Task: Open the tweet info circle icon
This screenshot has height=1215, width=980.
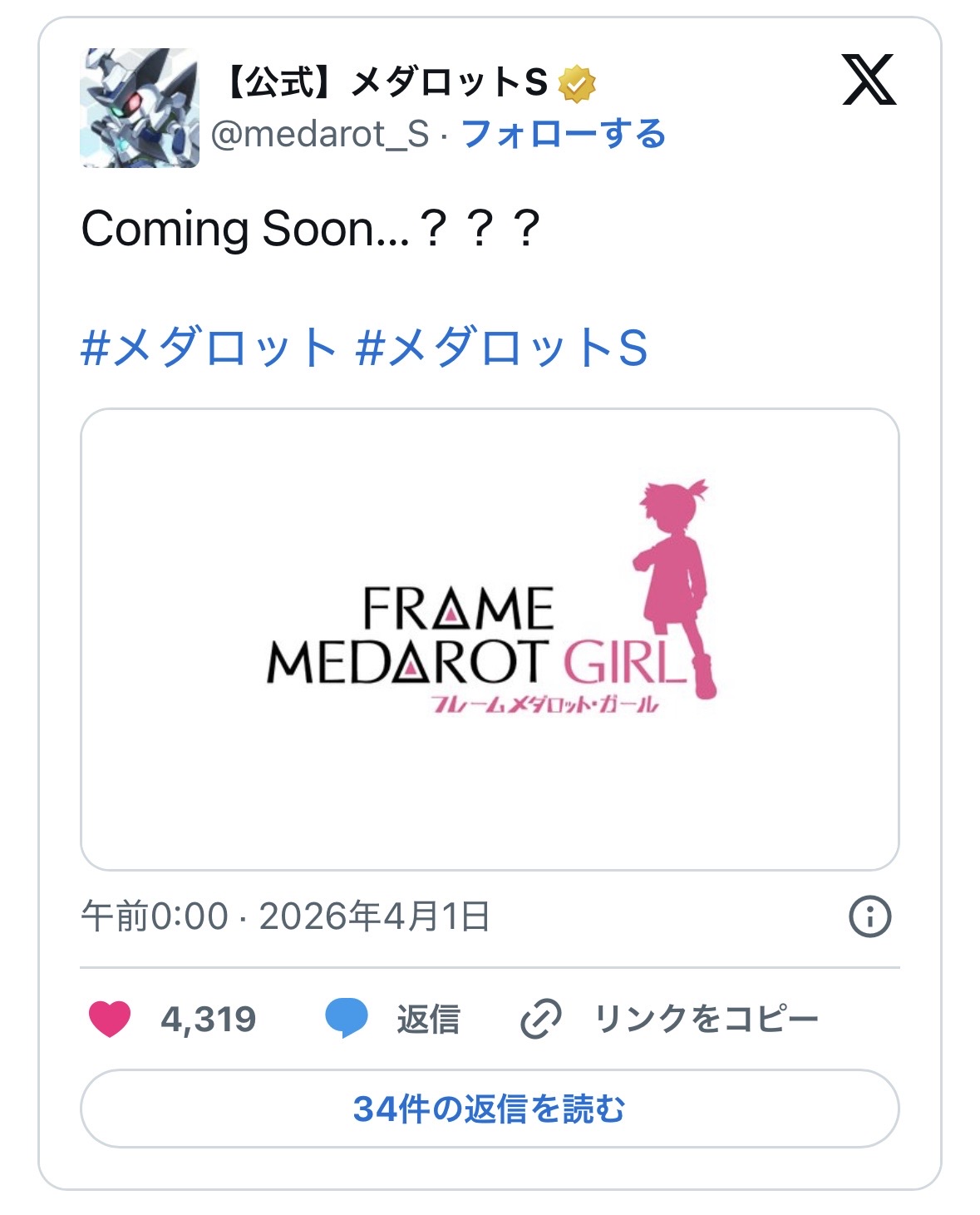Action: (869, 917)
